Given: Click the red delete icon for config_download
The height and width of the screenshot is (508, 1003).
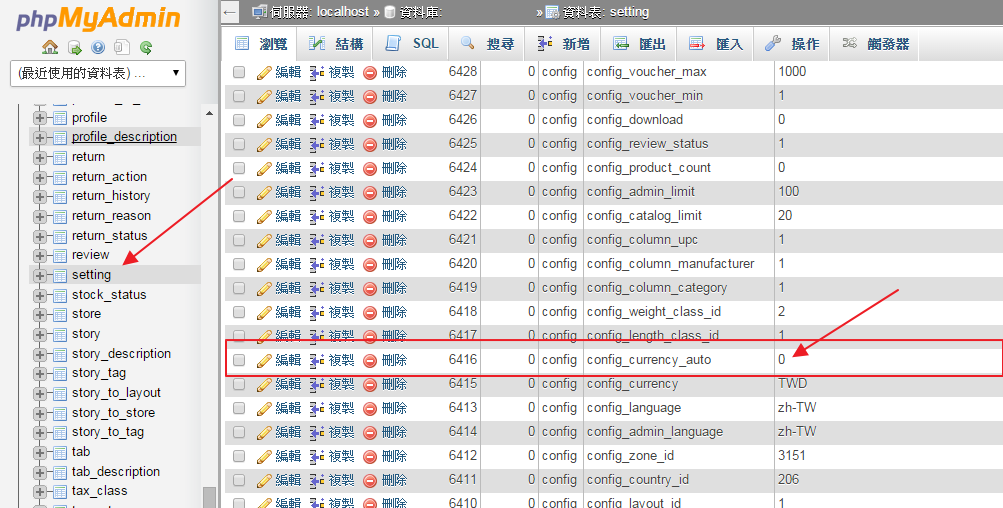Looking at the screenshot, I should (x=370, y=120).
